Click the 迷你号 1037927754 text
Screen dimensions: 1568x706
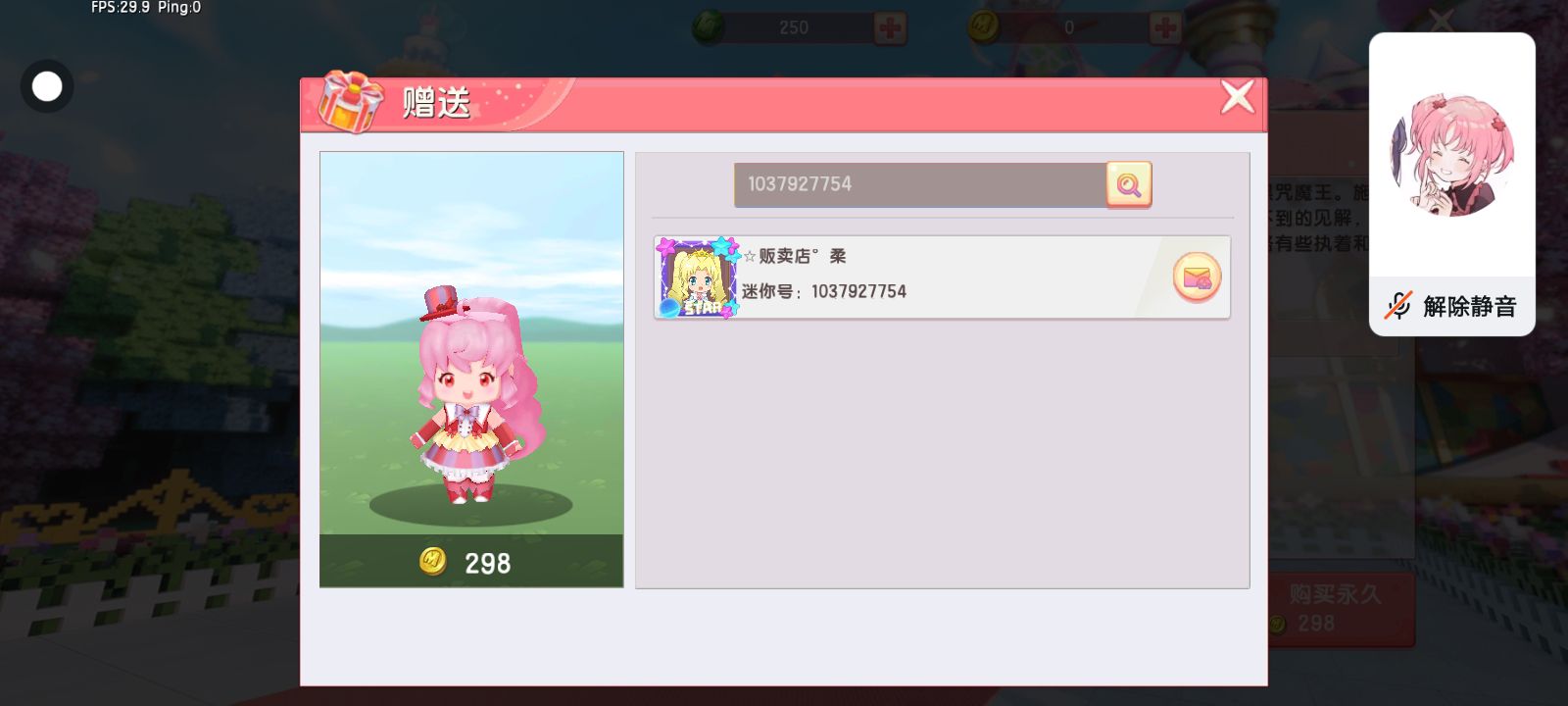[x=824, y=291]
